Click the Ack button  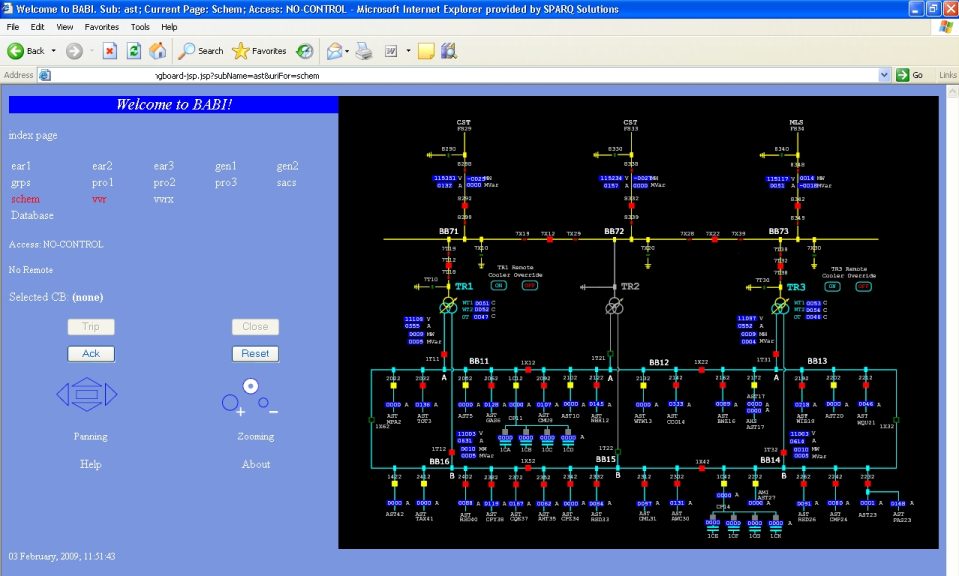(x=91, y=353)
